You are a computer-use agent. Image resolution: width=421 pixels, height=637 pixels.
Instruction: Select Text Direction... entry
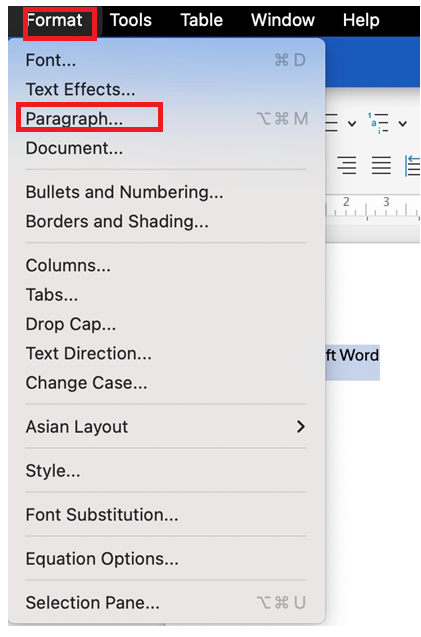166,353
